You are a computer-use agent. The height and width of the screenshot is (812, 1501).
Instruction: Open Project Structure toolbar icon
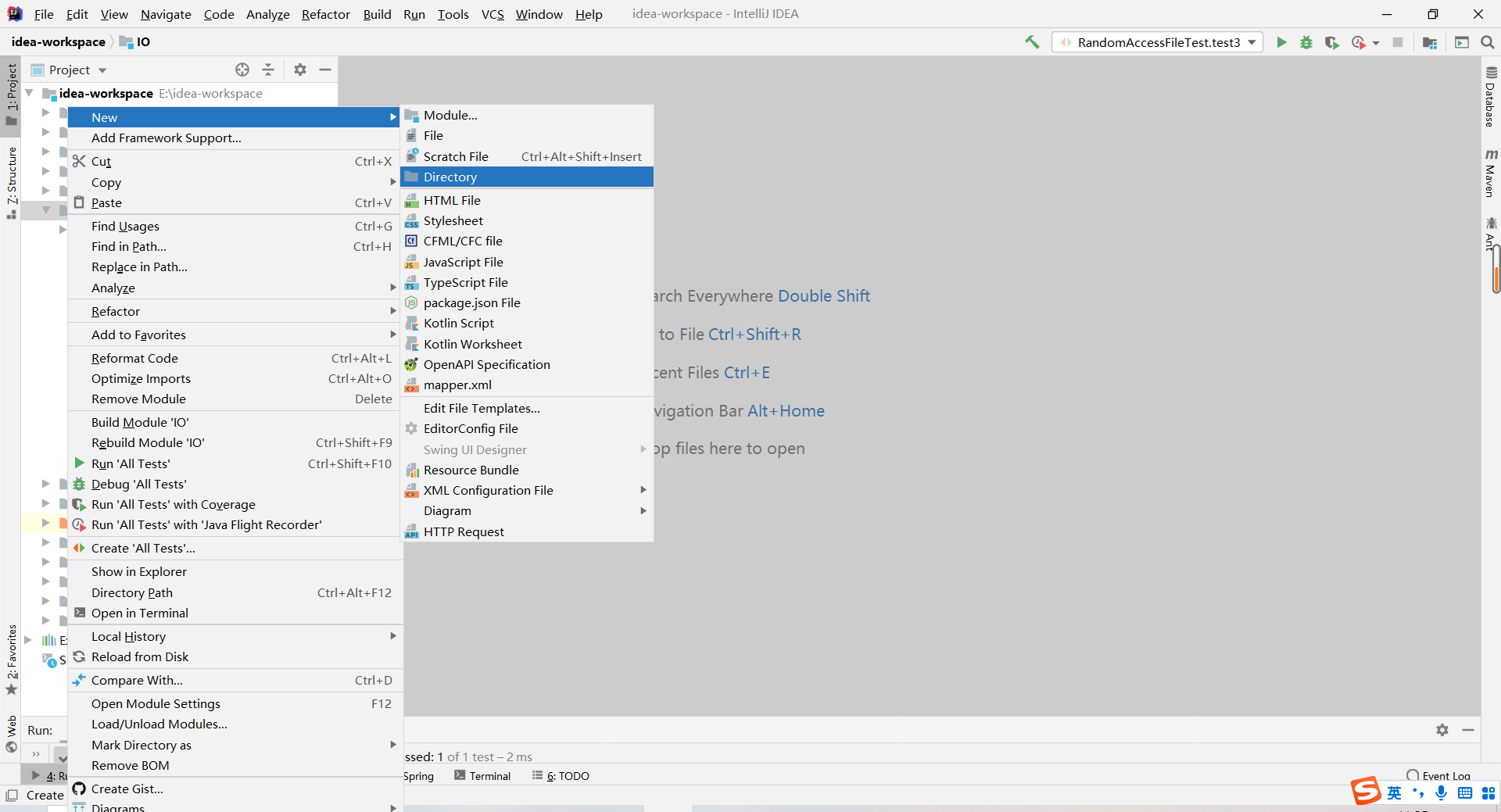[x=1430, y=42]
